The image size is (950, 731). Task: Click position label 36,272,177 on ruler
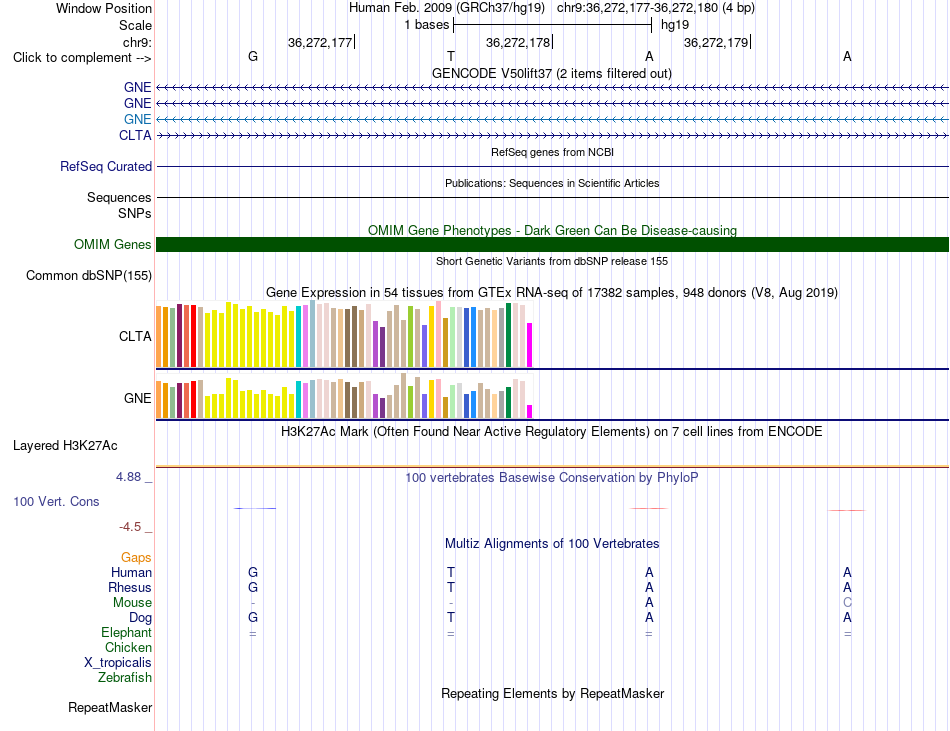(320, 42)
